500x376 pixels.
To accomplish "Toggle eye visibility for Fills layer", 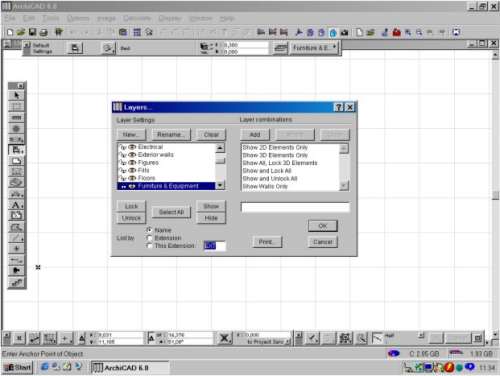I will [x=132, y=170].
